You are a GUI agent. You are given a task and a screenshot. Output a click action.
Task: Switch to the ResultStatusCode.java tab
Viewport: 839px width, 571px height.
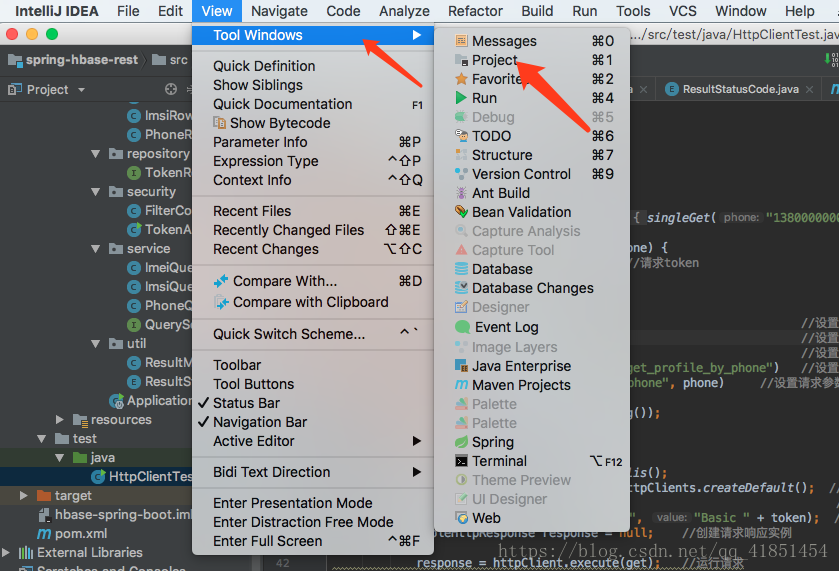pos(740,89)
